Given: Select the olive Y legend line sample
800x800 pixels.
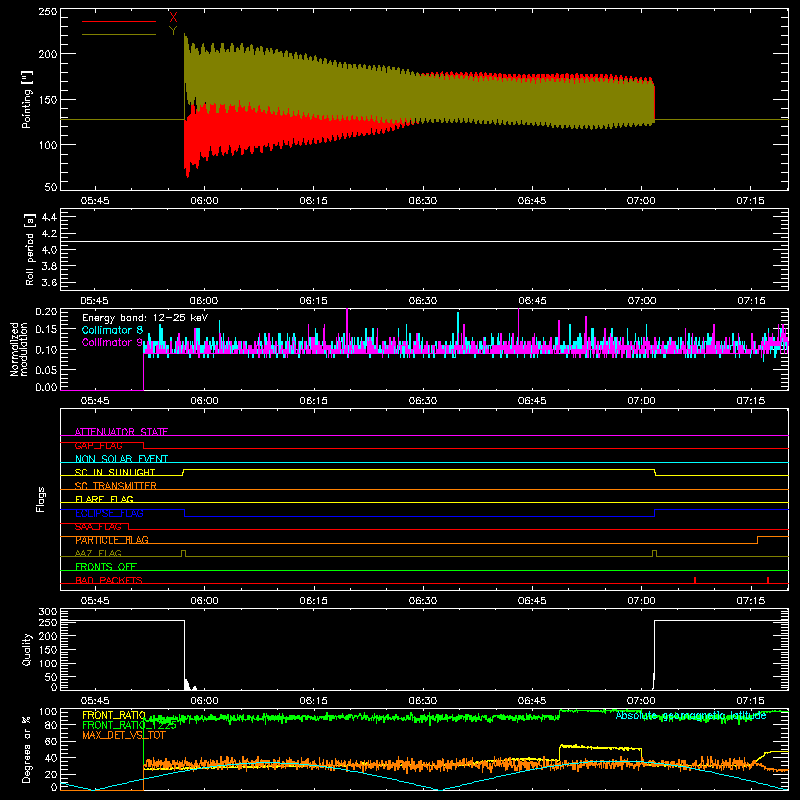Looking at the screenshot, I should pos(119,35).
